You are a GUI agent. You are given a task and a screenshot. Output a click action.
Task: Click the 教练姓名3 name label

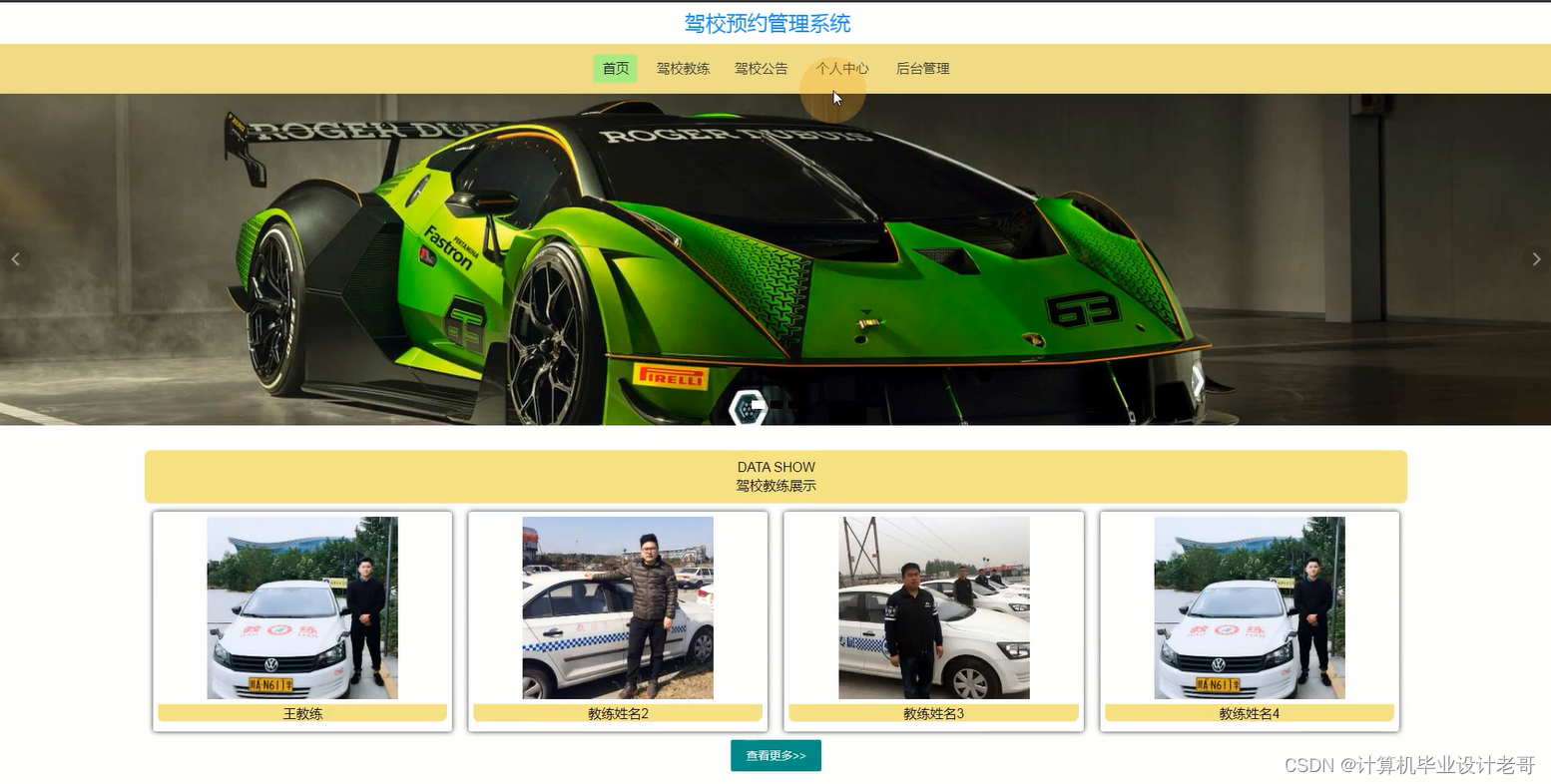click(x=934, y=714)
